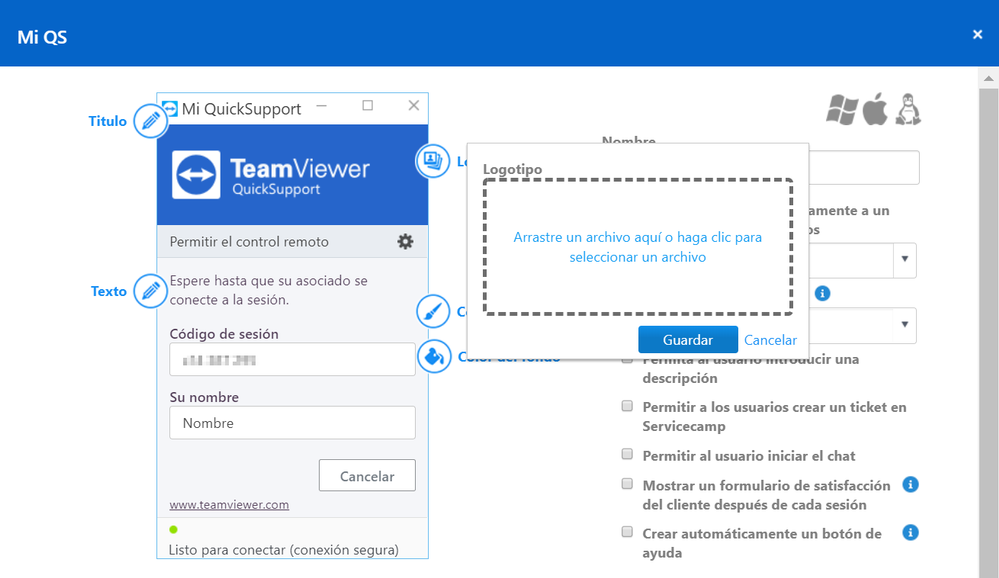Viewport: 999px width, 578px height.
Task: Click Cancelar in the Logotipo popup
Action: (x=770, y=340)
